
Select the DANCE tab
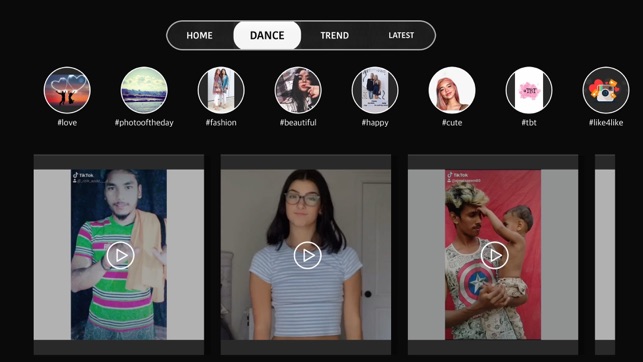(267, 35)
